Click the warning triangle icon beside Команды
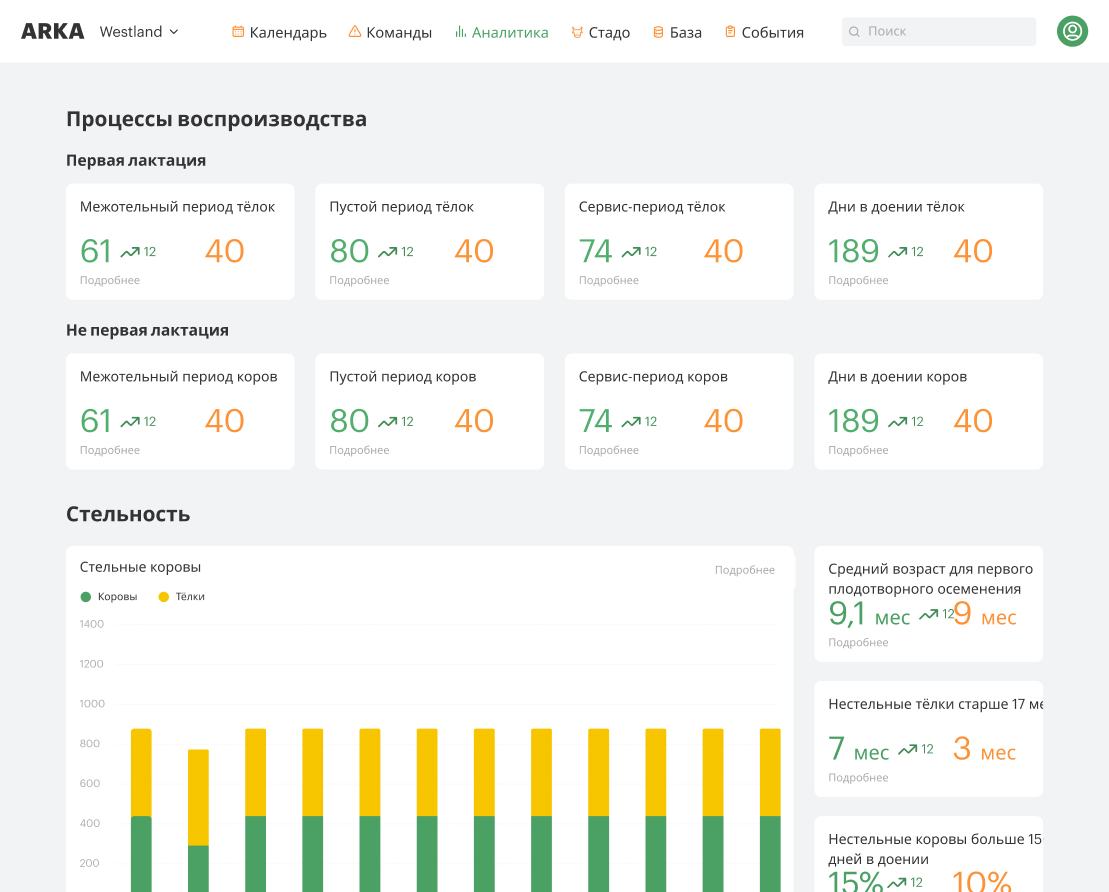The width and height of the screenshot is (1109, 892). pyautogui.click(x=355, y=32)
